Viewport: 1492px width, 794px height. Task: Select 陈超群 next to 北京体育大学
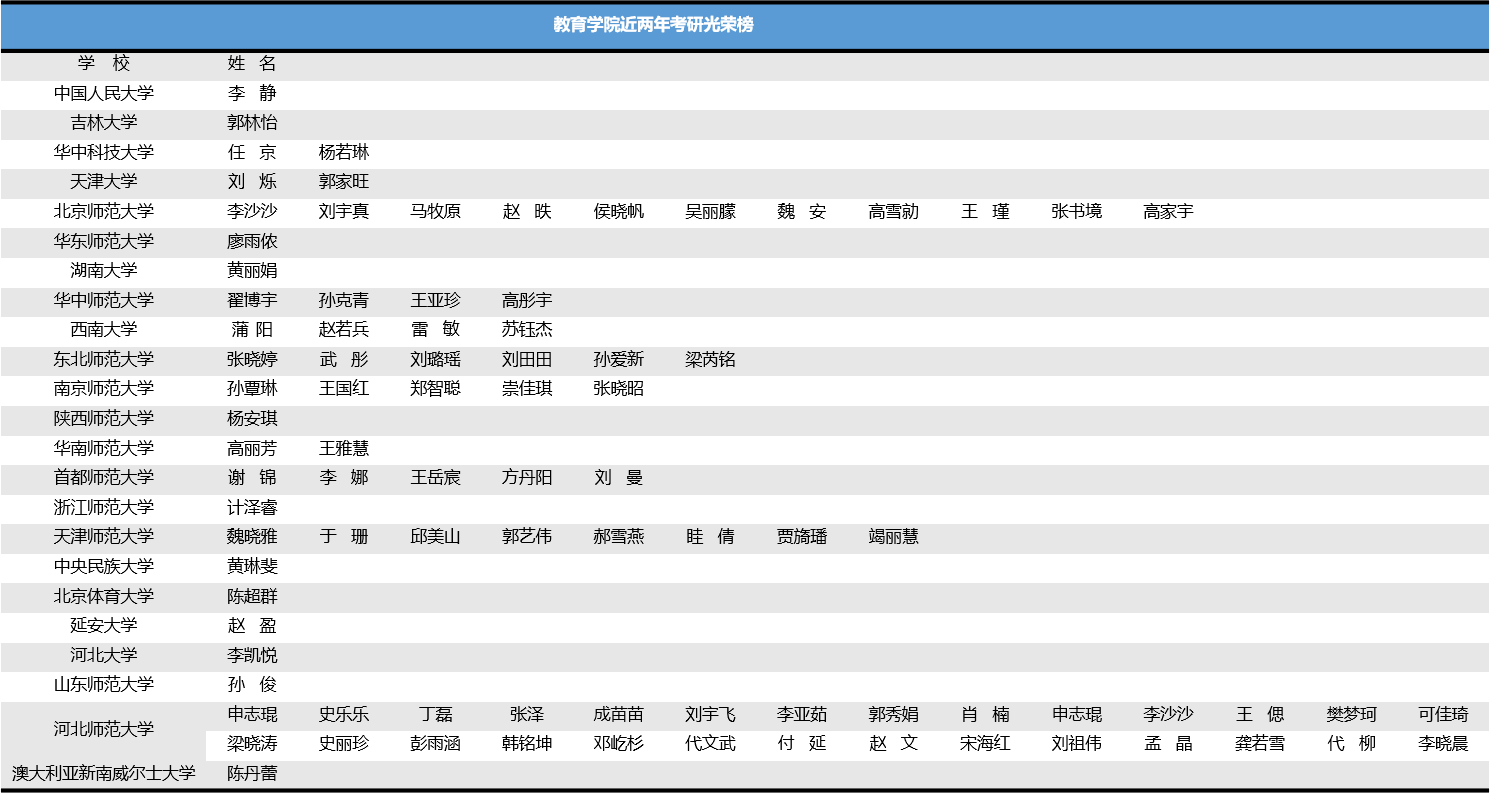pos(252,597)
